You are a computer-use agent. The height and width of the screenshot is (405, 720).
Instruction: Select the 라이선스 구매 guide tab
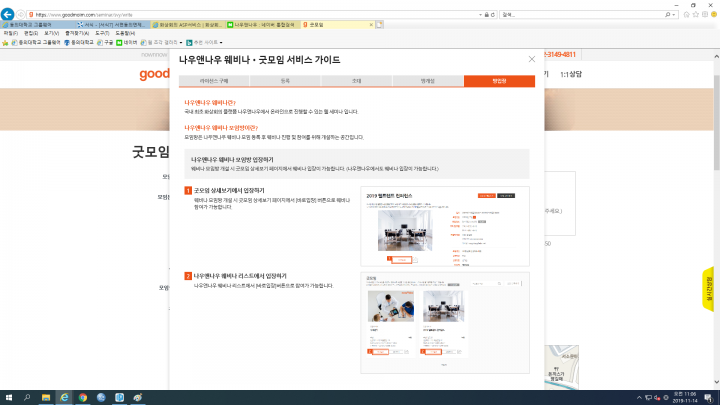tap(214, 81)
